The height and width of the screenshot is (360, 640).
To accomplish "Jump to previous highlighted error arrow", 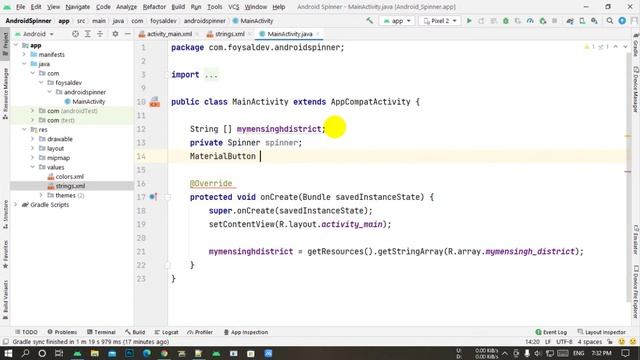I will pos(616,47).
